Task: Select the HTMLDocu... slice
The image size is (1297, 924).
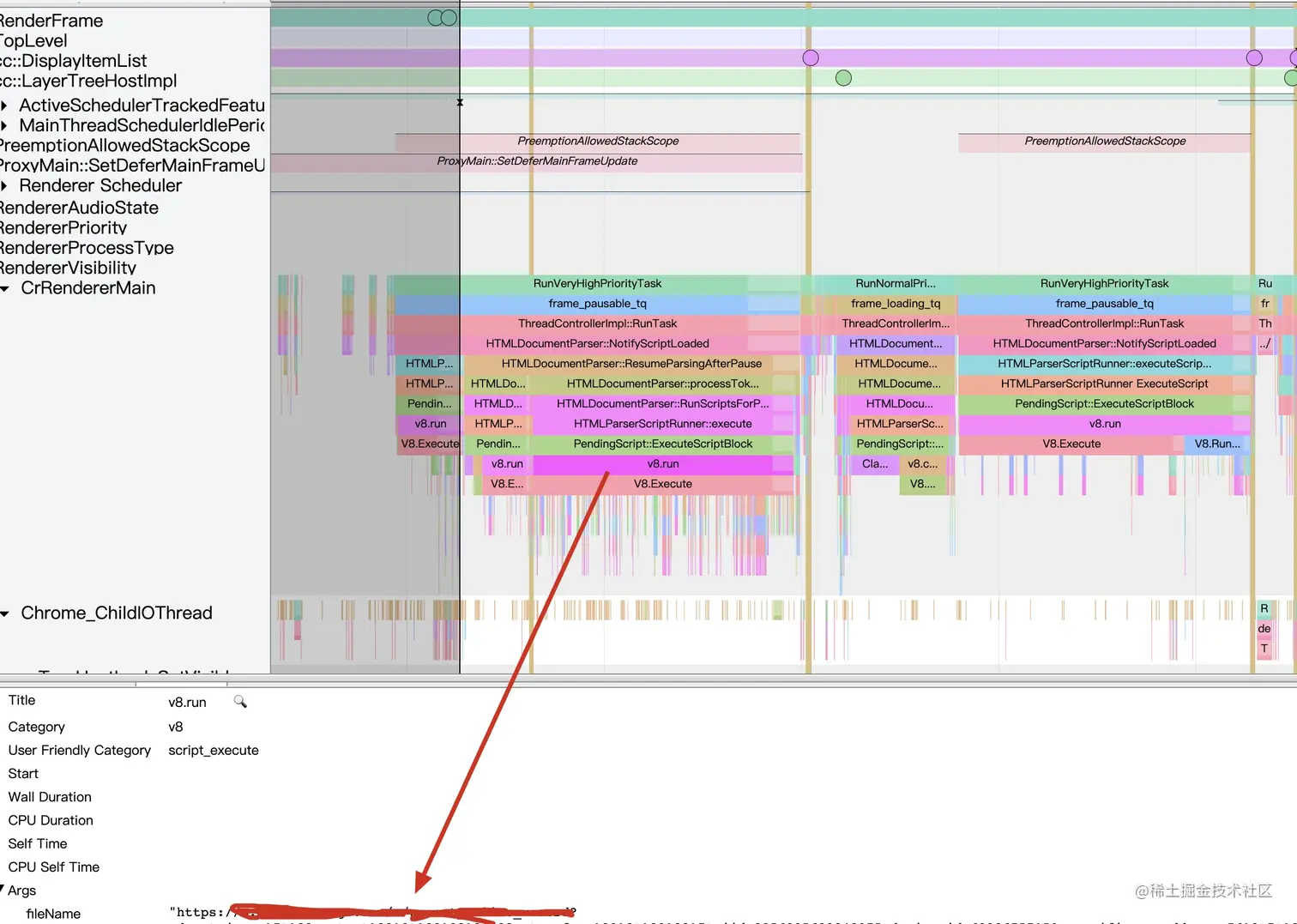Action: pos(899,403)
